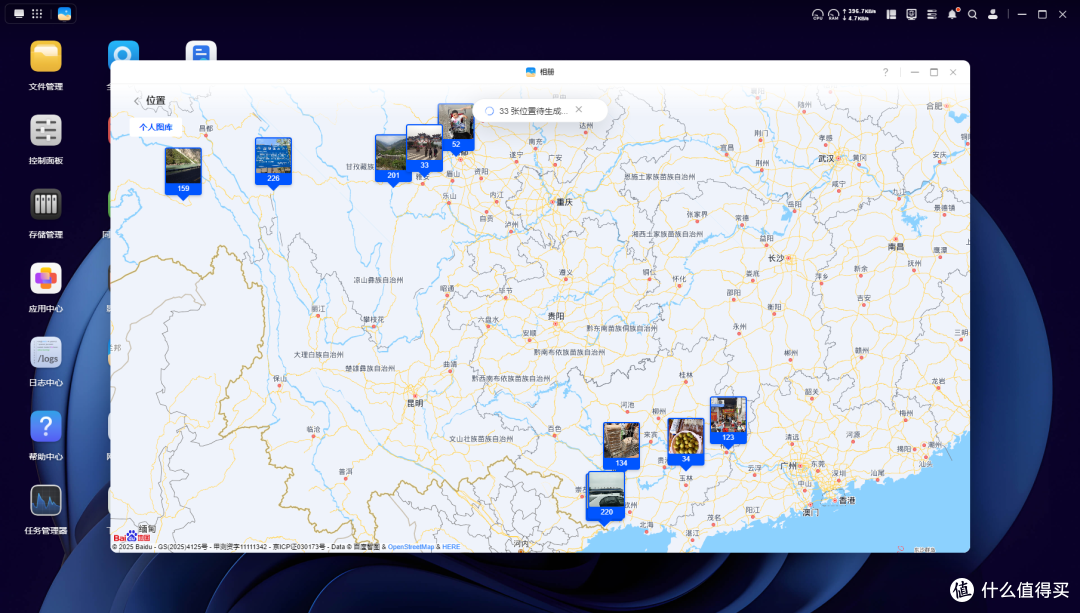This screenshot has height=613, width=1080.
Task: Open the 文件管理 desktop app
Action: pyautogui.click(x=45, y=56)
